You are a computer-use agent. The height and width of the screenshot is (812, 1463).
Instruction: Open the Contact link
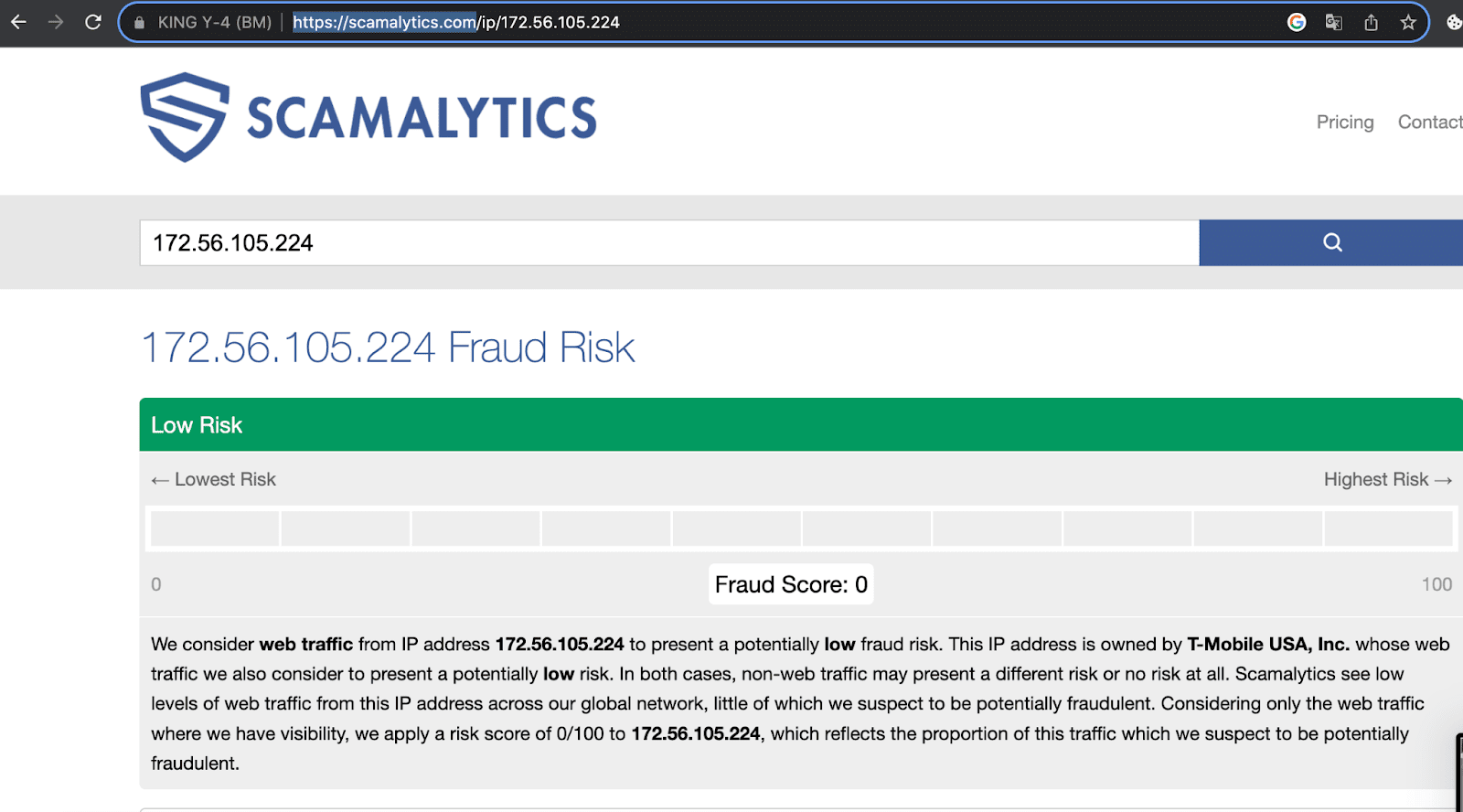coord(1430,122)
